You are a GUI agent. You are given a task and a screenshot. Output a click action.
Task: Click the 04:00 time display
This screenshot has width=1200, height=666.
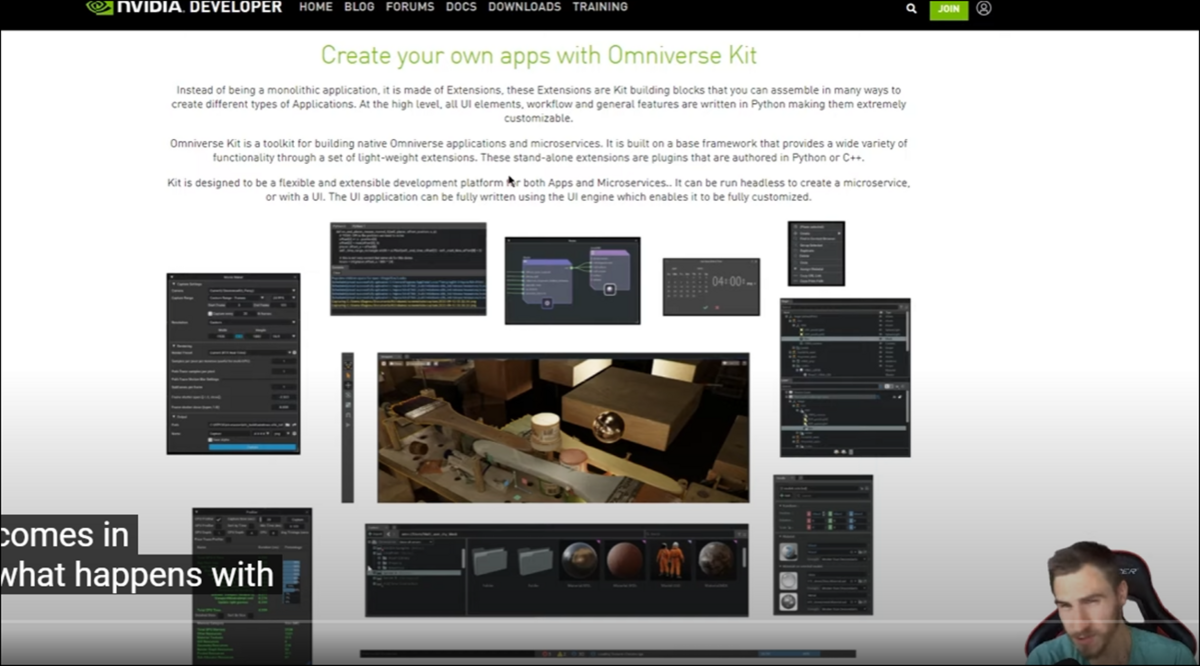click(x=729, y=282)
